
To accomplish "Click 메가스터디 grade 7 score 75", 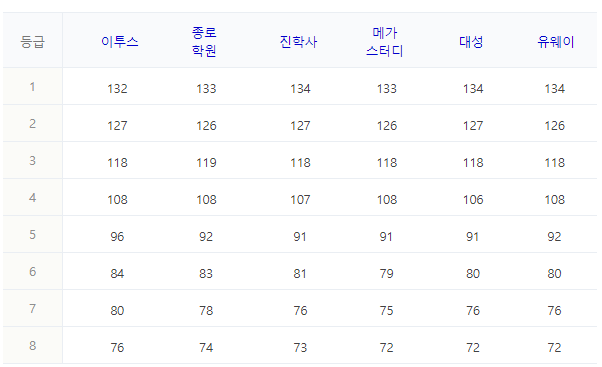I will coord(387,311).
